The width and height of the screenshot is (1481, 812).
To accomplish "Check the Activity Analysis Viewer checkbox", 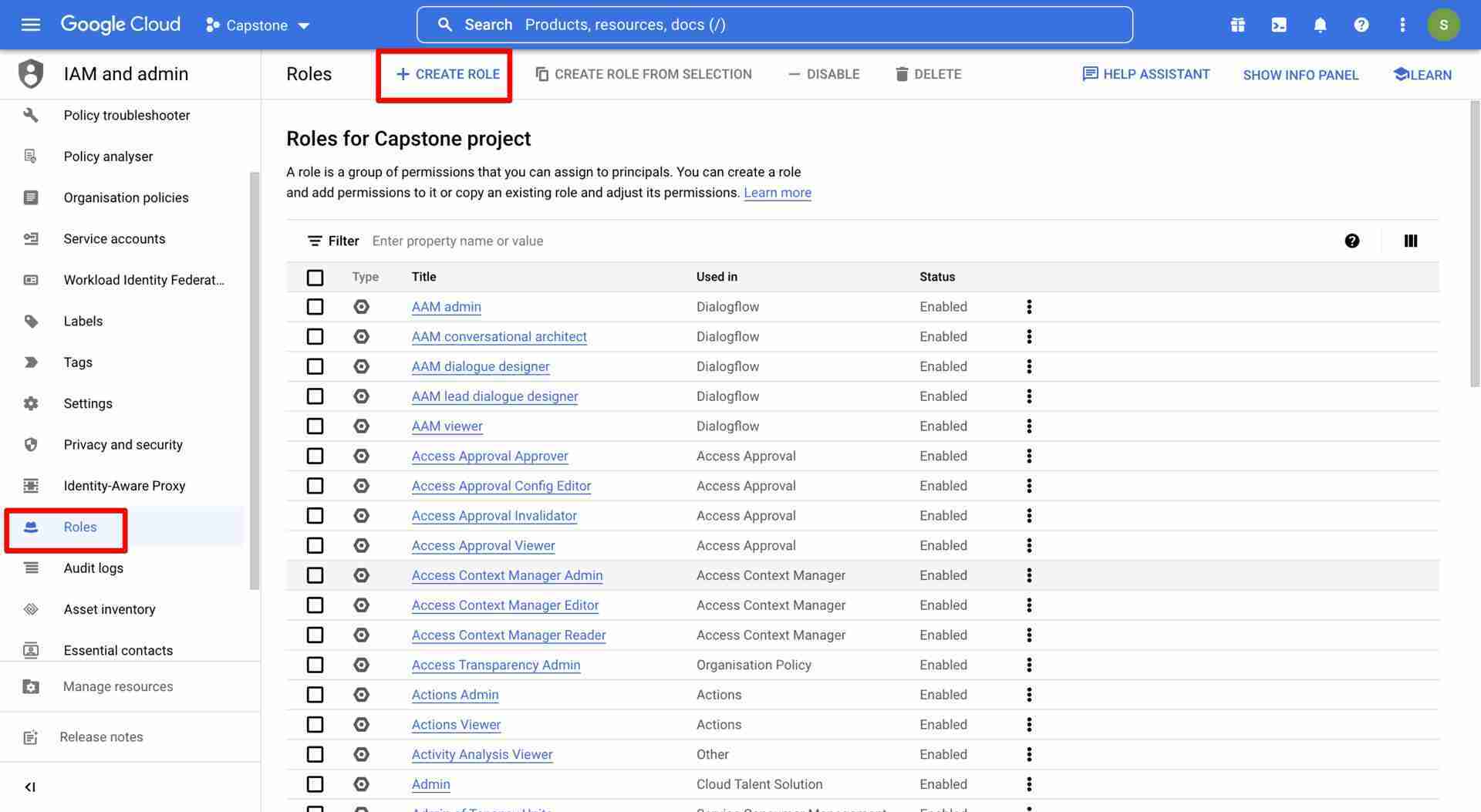I will click(x=315, y=755).
